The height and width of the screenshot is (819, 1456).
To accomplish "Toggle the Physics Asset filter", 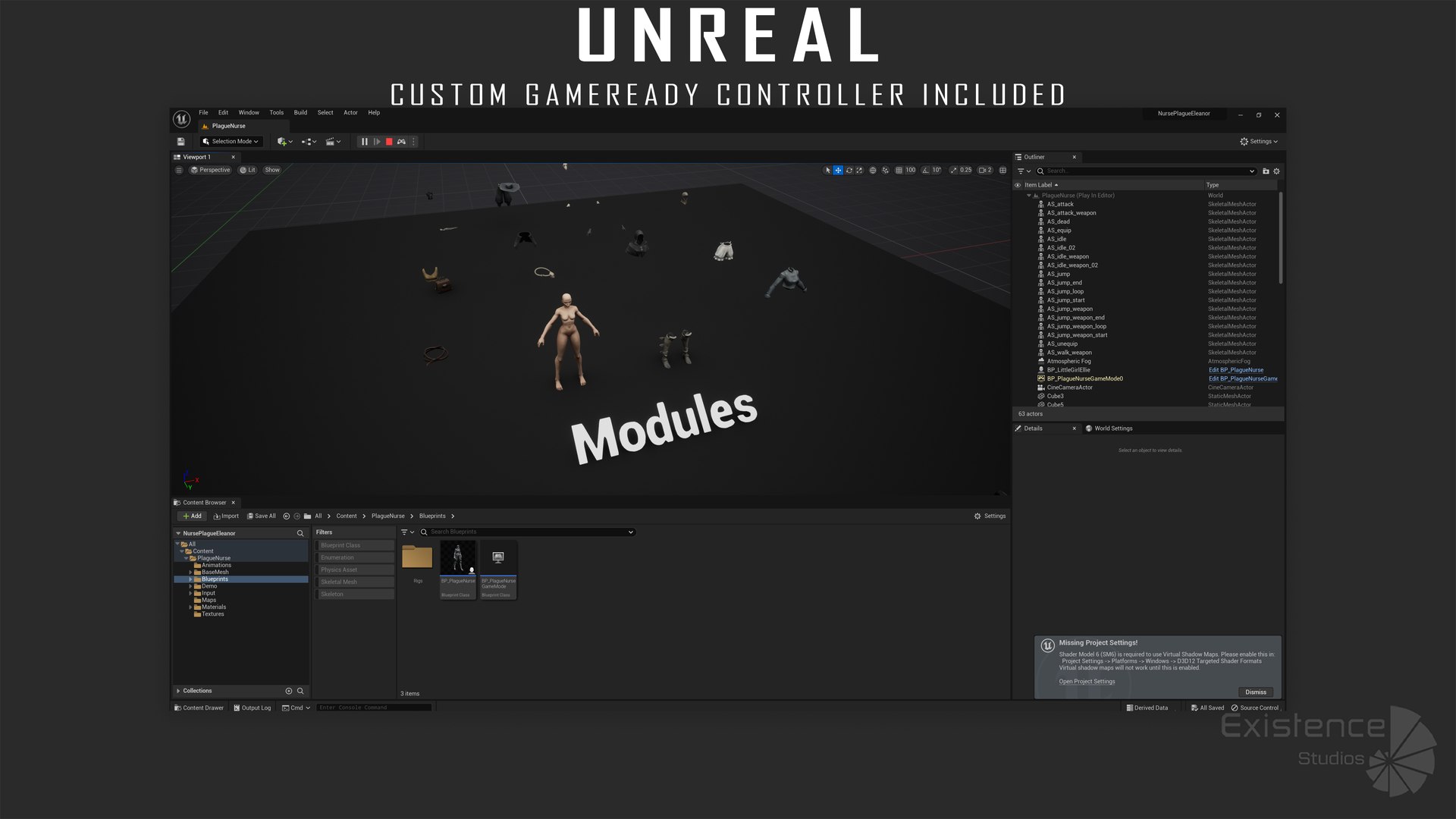I will tap(355, 570).
